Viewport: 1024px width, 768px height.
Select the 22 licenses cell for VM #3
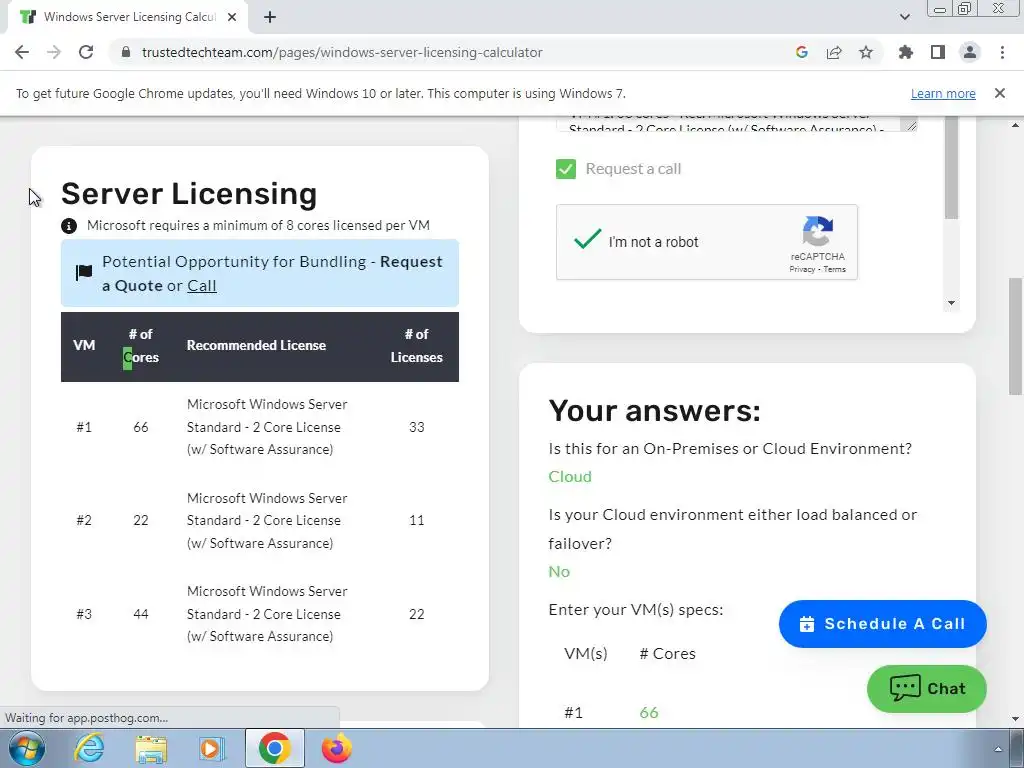pos(417,614)
